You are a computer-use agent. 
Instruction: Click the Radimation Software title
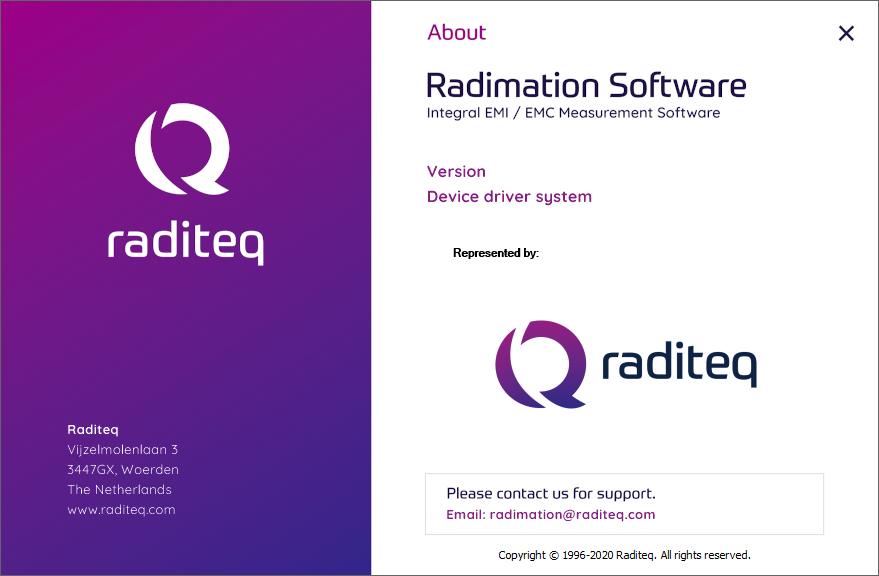point(586,85)
